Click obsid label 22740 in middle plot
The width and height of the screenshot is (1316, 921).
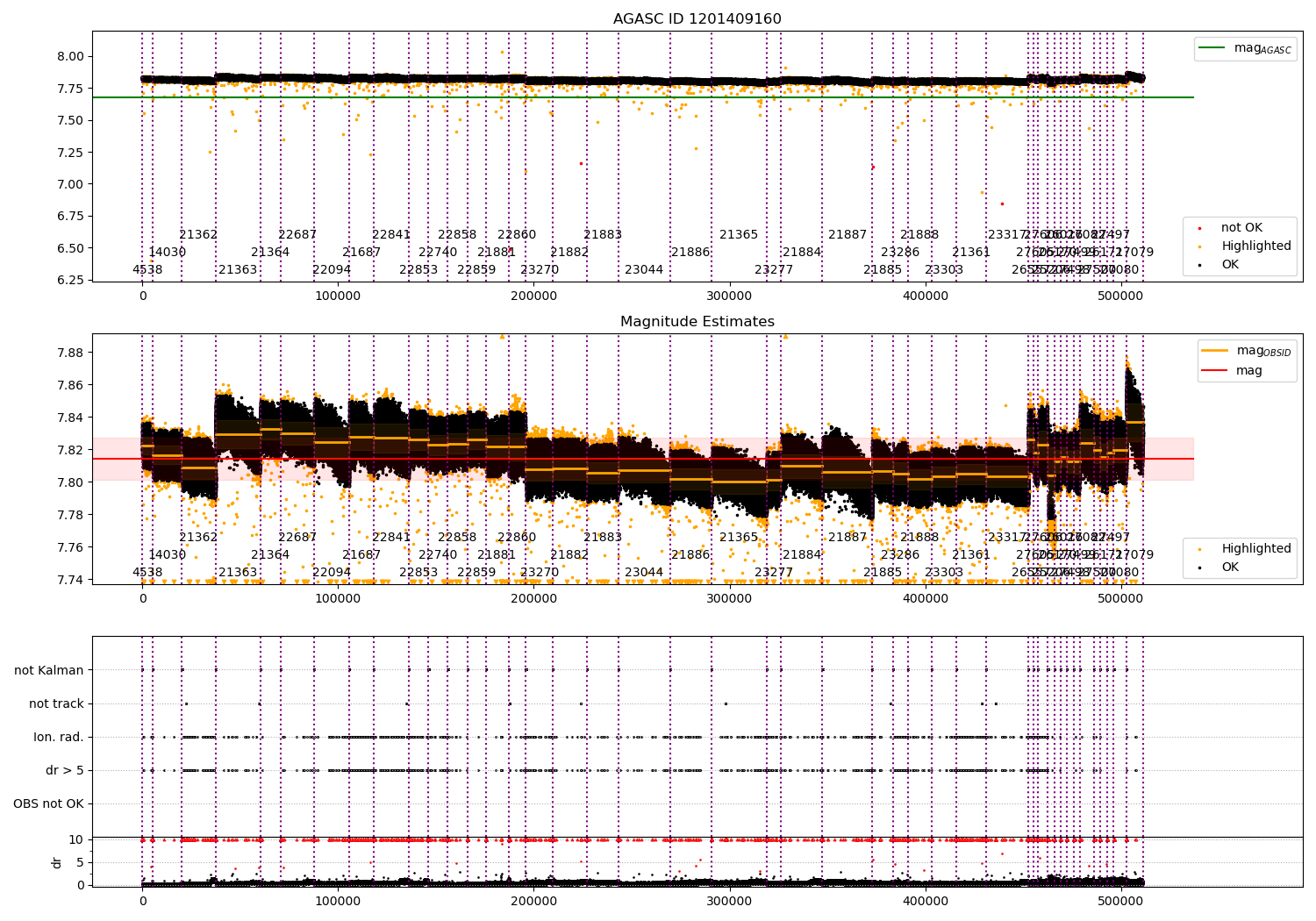pos(438,555)
